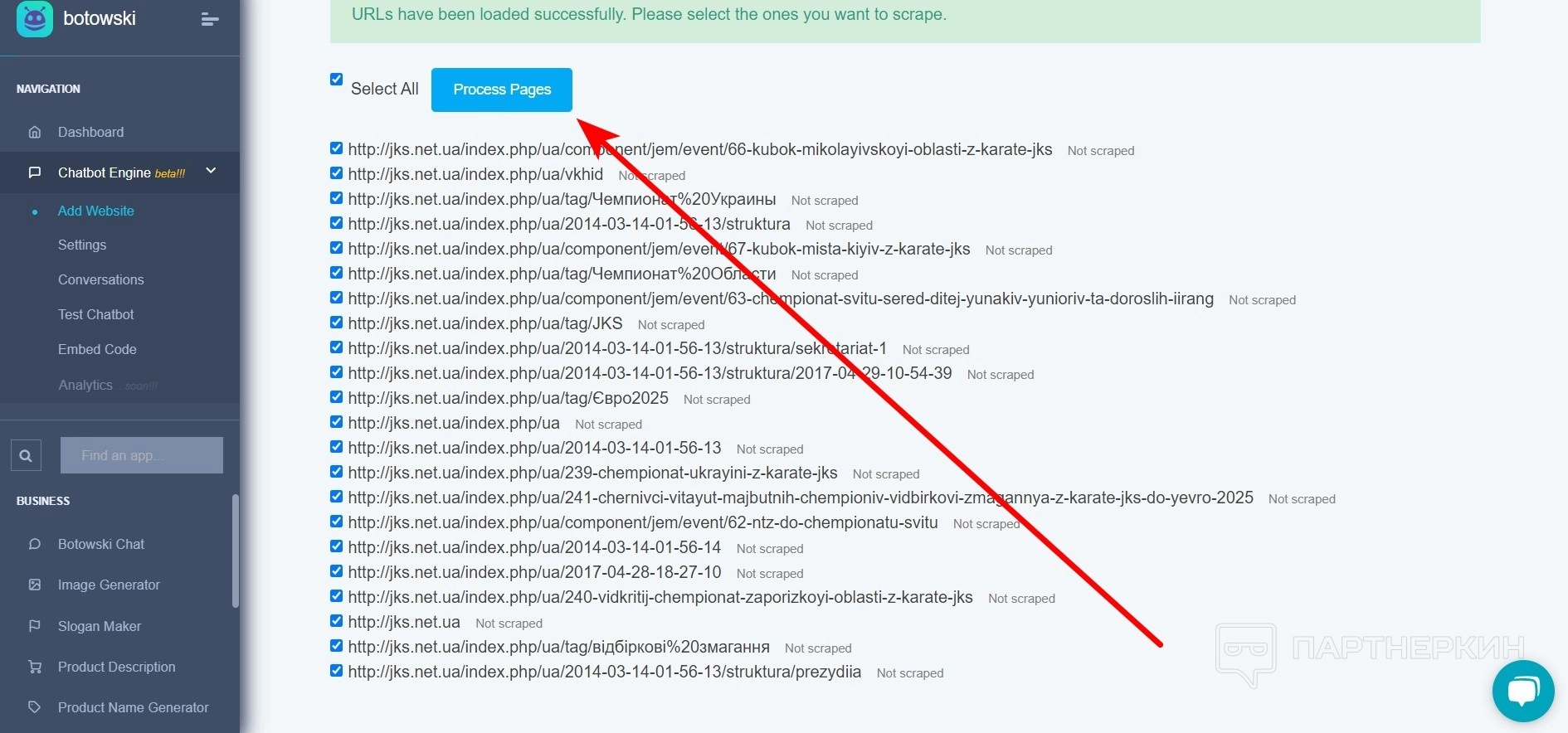Click the magnifier search icon button
This screenshot has height=733, width=1568.
point(26,455)
